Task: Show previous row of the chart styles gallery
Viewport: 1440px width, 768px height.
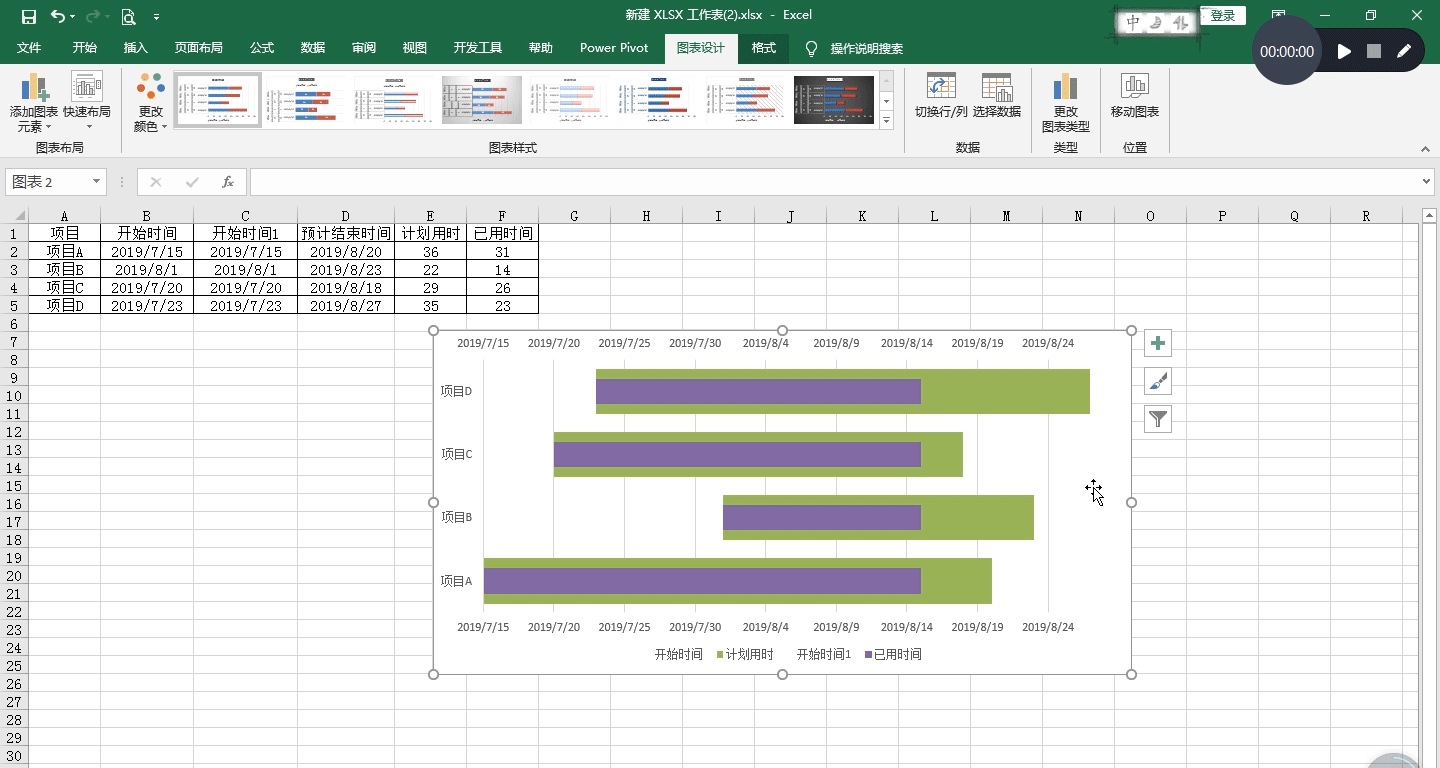Action: tap(886, 79)
